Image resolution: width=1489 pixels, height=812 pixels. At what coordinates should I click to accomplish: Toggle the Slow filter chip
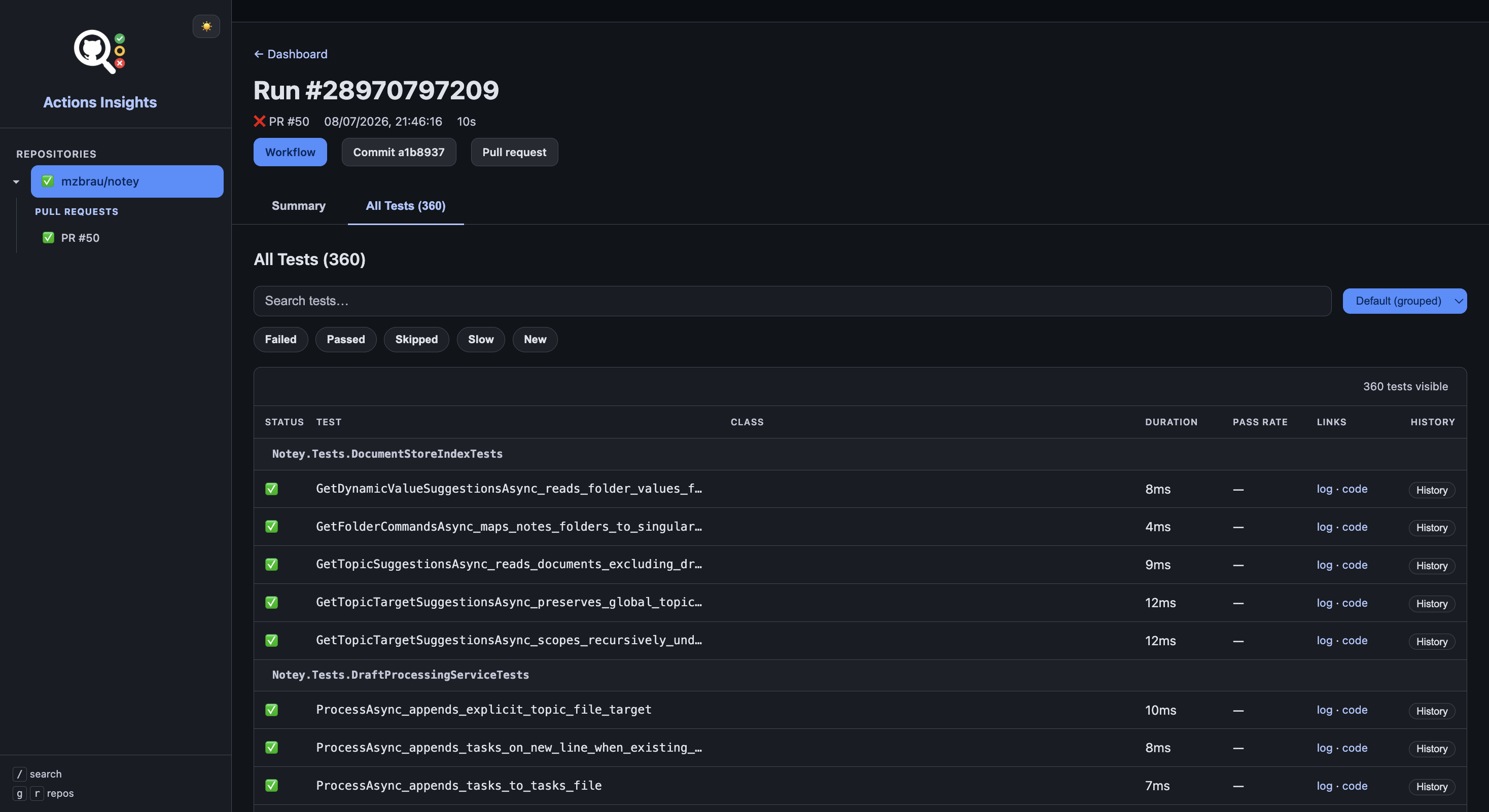coord(481,340)
